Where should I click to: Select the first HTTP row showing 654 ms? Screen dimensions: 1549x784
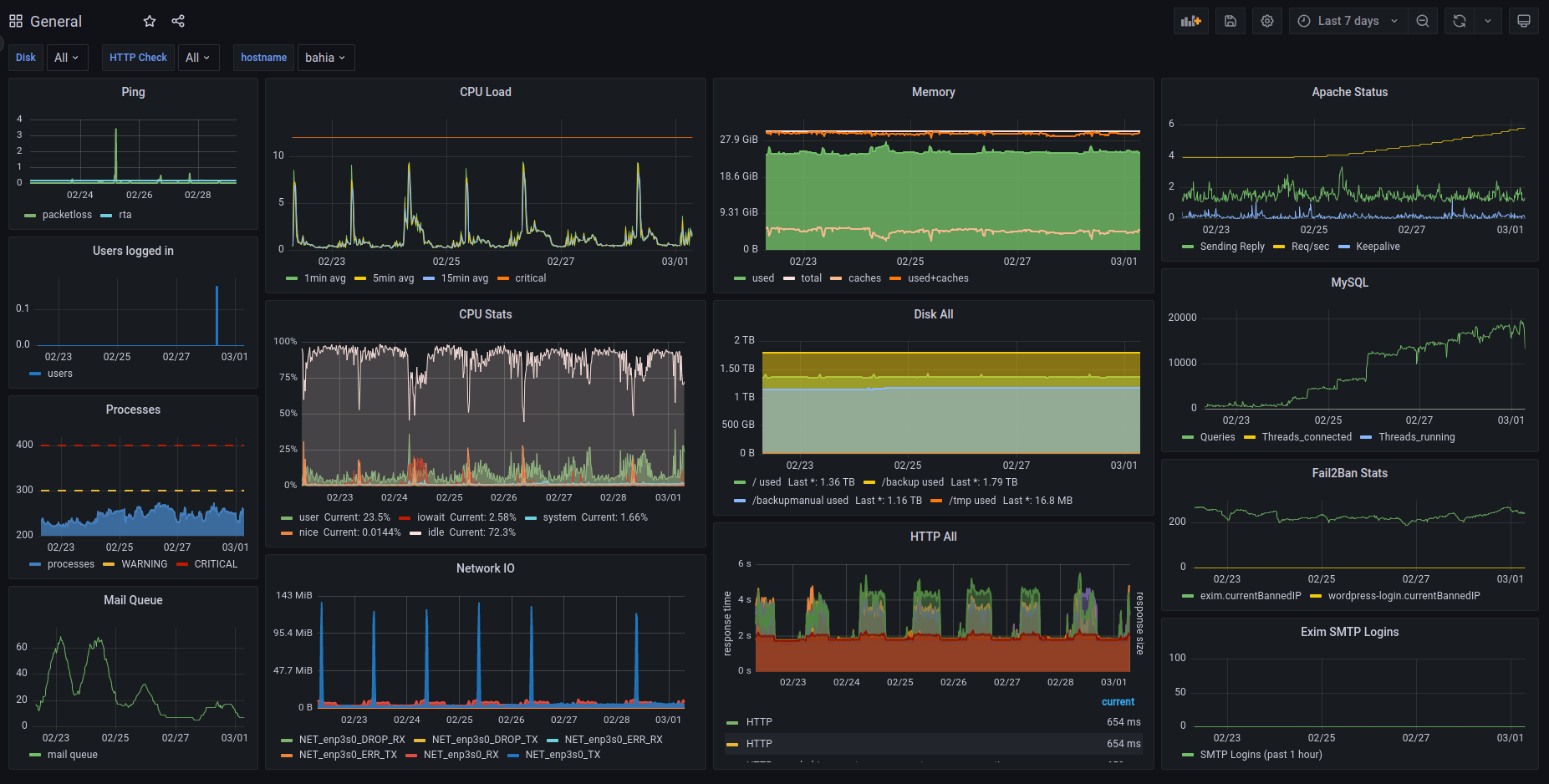[x=933, y=722]
